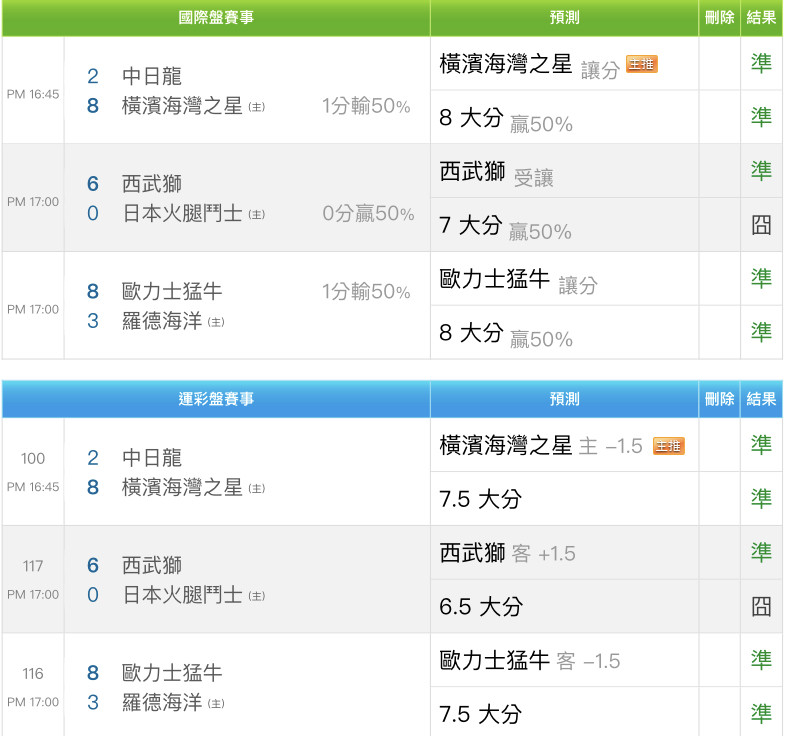Viewport: 785px width, 736px height.
Task: Click the 結果 header in green table
Action: (761, 18)
